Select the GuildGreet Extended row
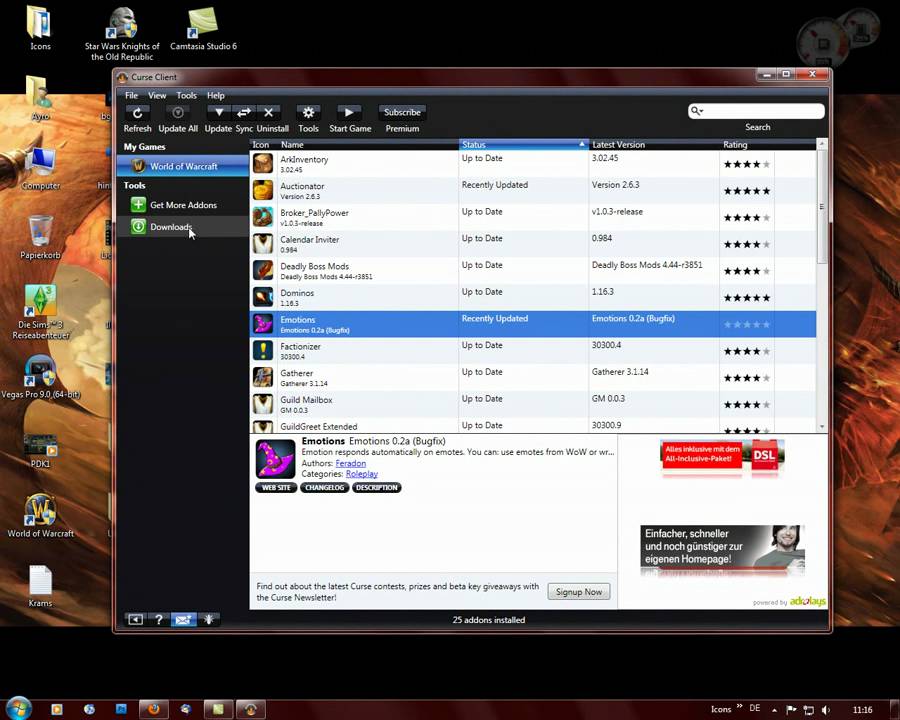The width and height of the screenshot is (900, 720). pos(533,426)
